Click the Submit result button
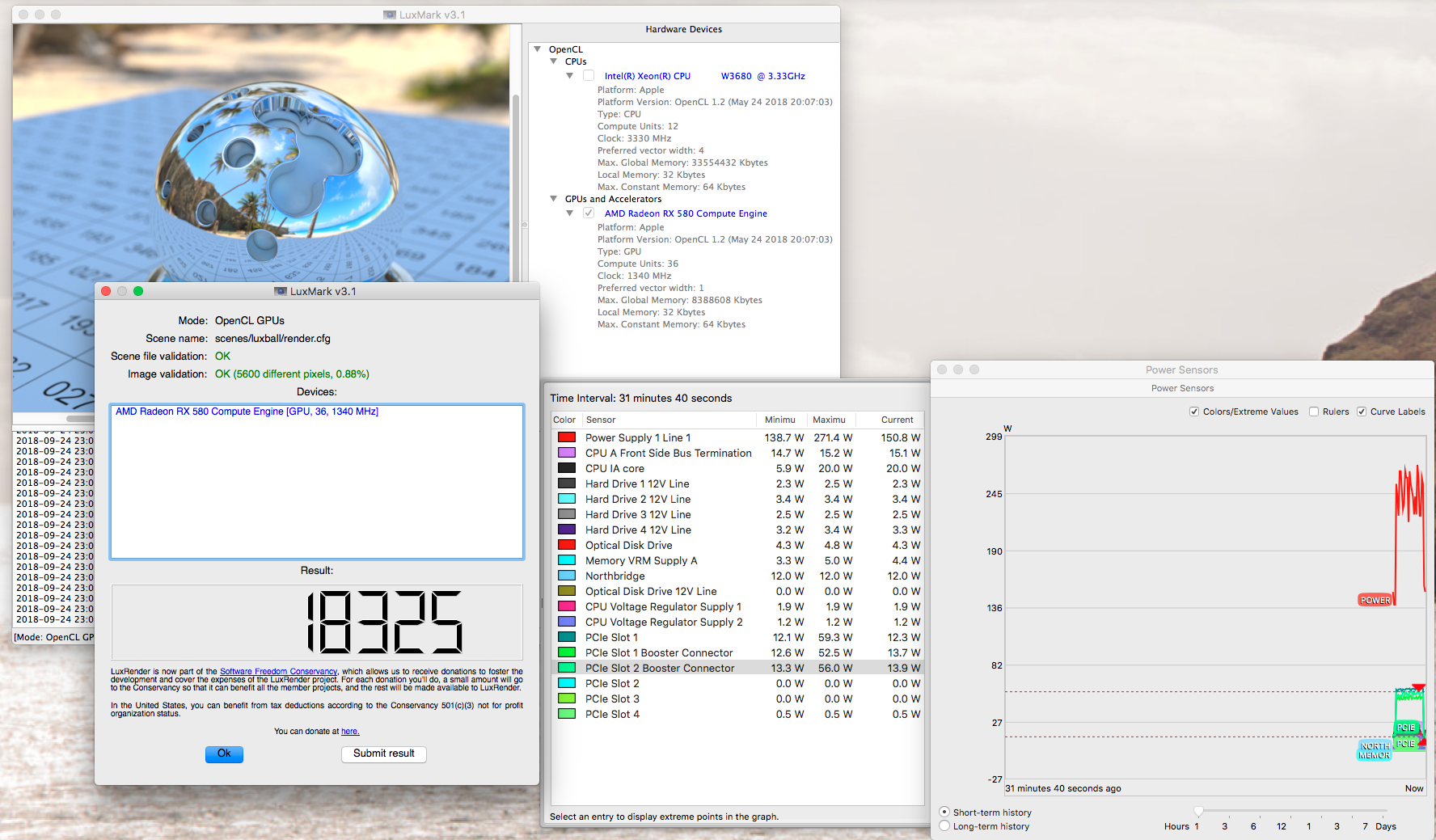Screen dimensions: 1436x840 [384, 753]
